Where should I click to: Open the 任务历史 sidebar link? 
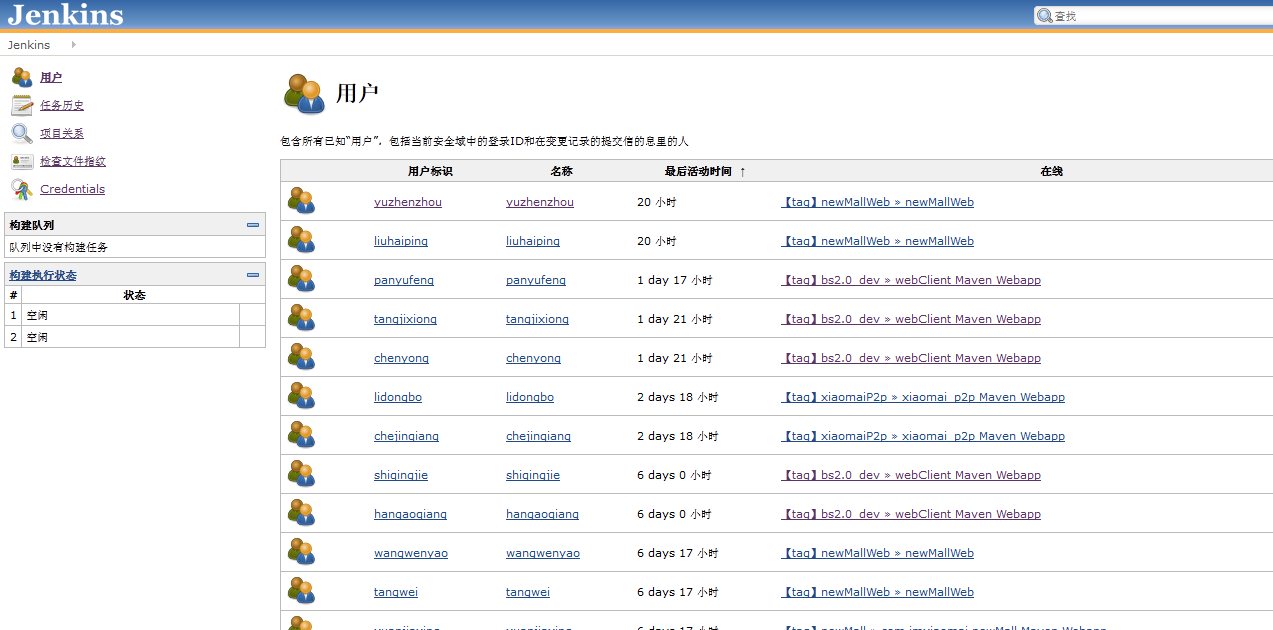(x=62, y=105)
